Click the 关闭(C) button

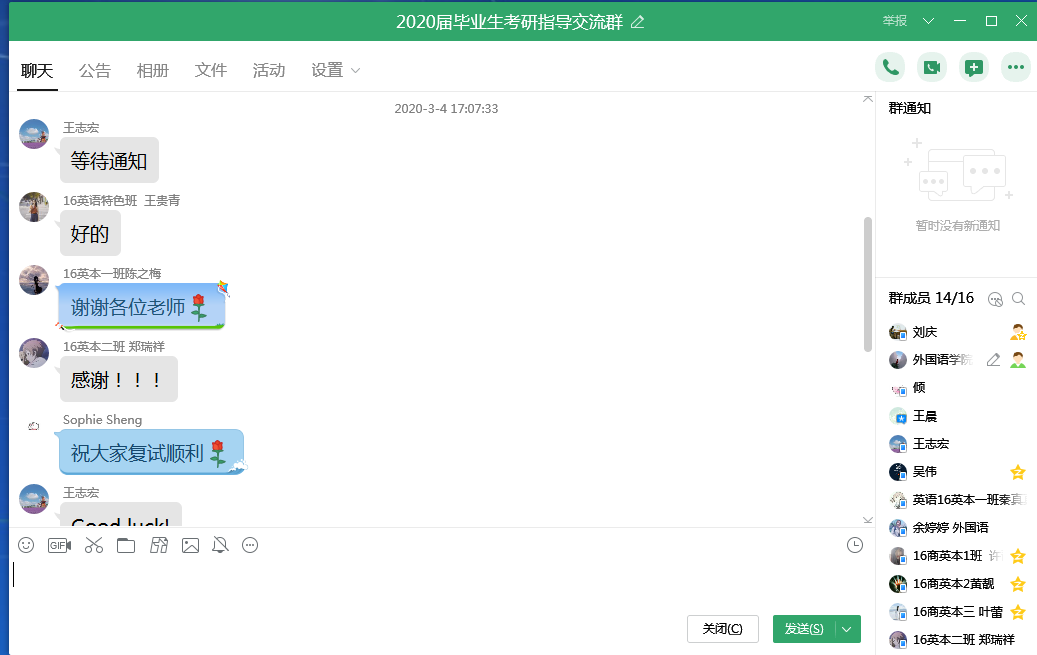(x=722, y=629)
